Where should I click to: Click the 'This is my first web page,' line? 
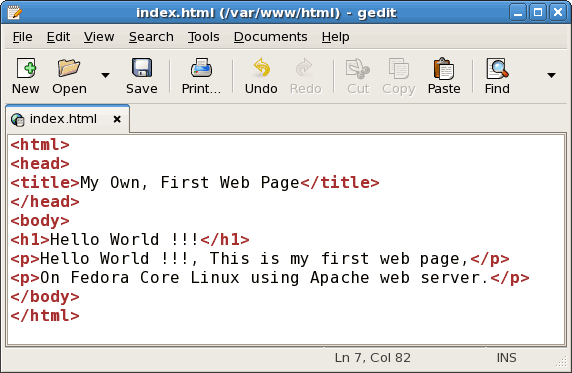[x=260, y=259]
